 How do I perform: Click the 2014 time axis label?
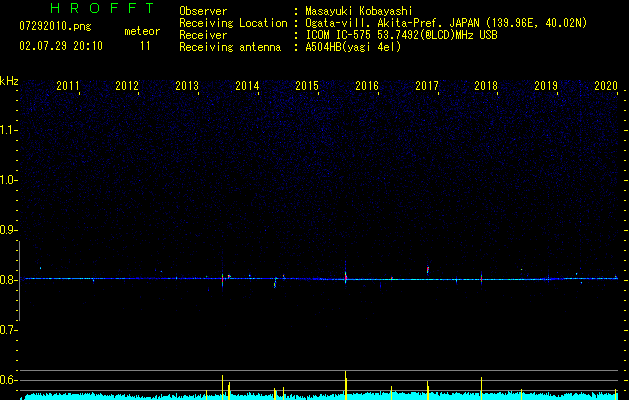click(x=247, y=86)
